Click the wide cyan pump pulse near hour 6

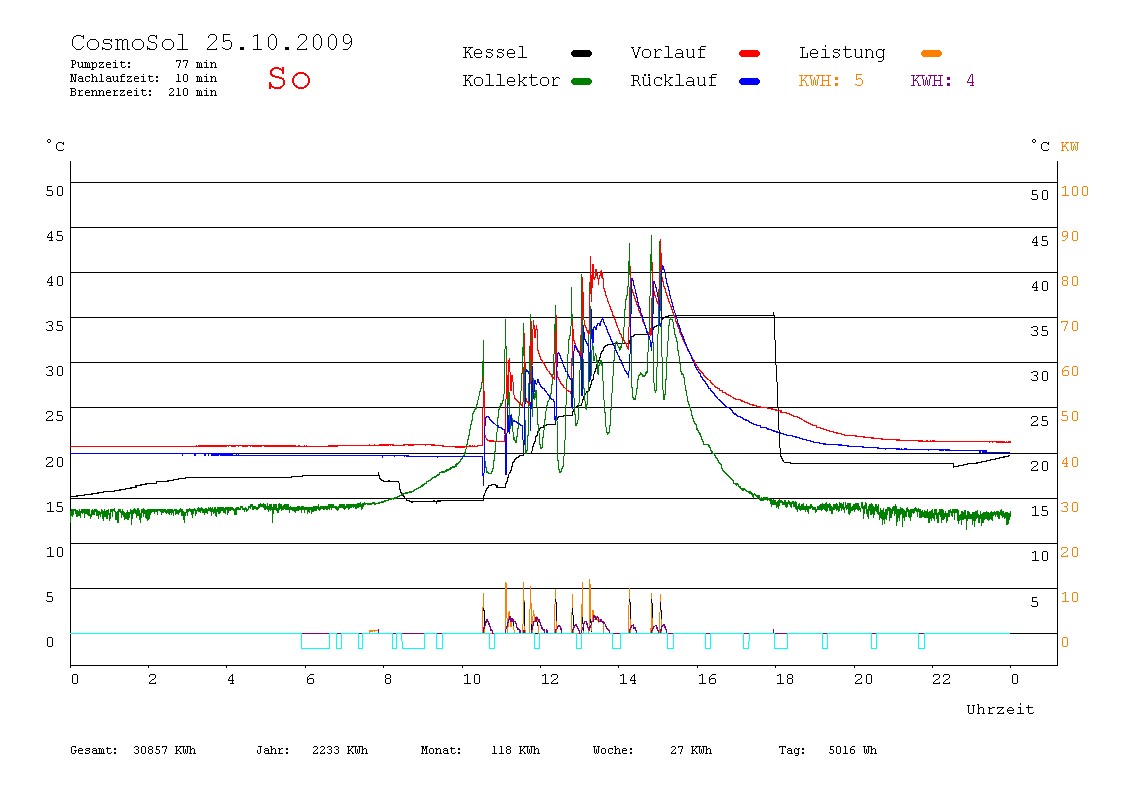pos(316,641)
